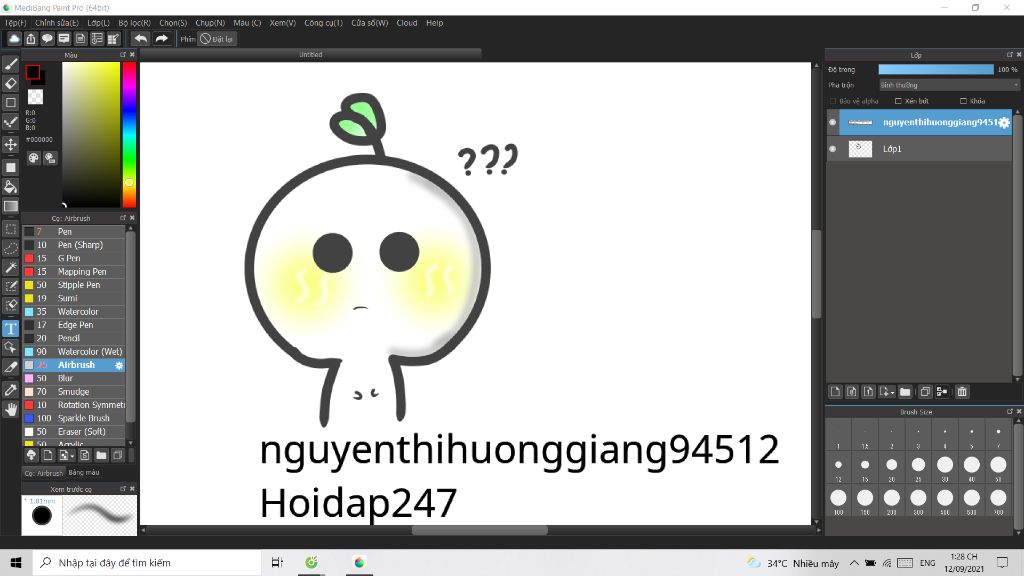Viewport: 1024px width, 576px height.
Task: Switch to the Bảng màu tab
Action: tap(84, 472)
